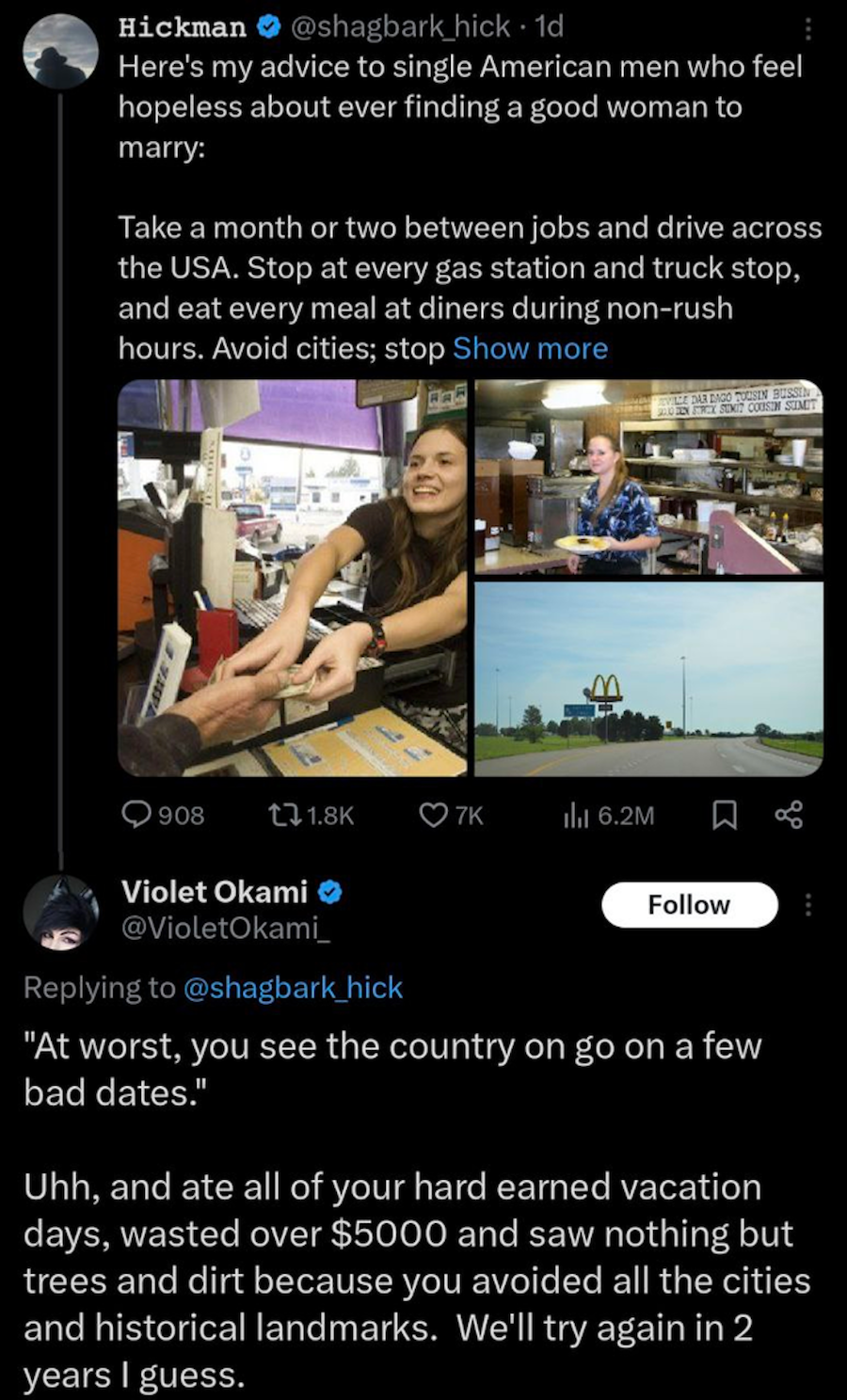Open the three-dot menu on Hickman's post
847x1400 pixels.
(807, 30)
